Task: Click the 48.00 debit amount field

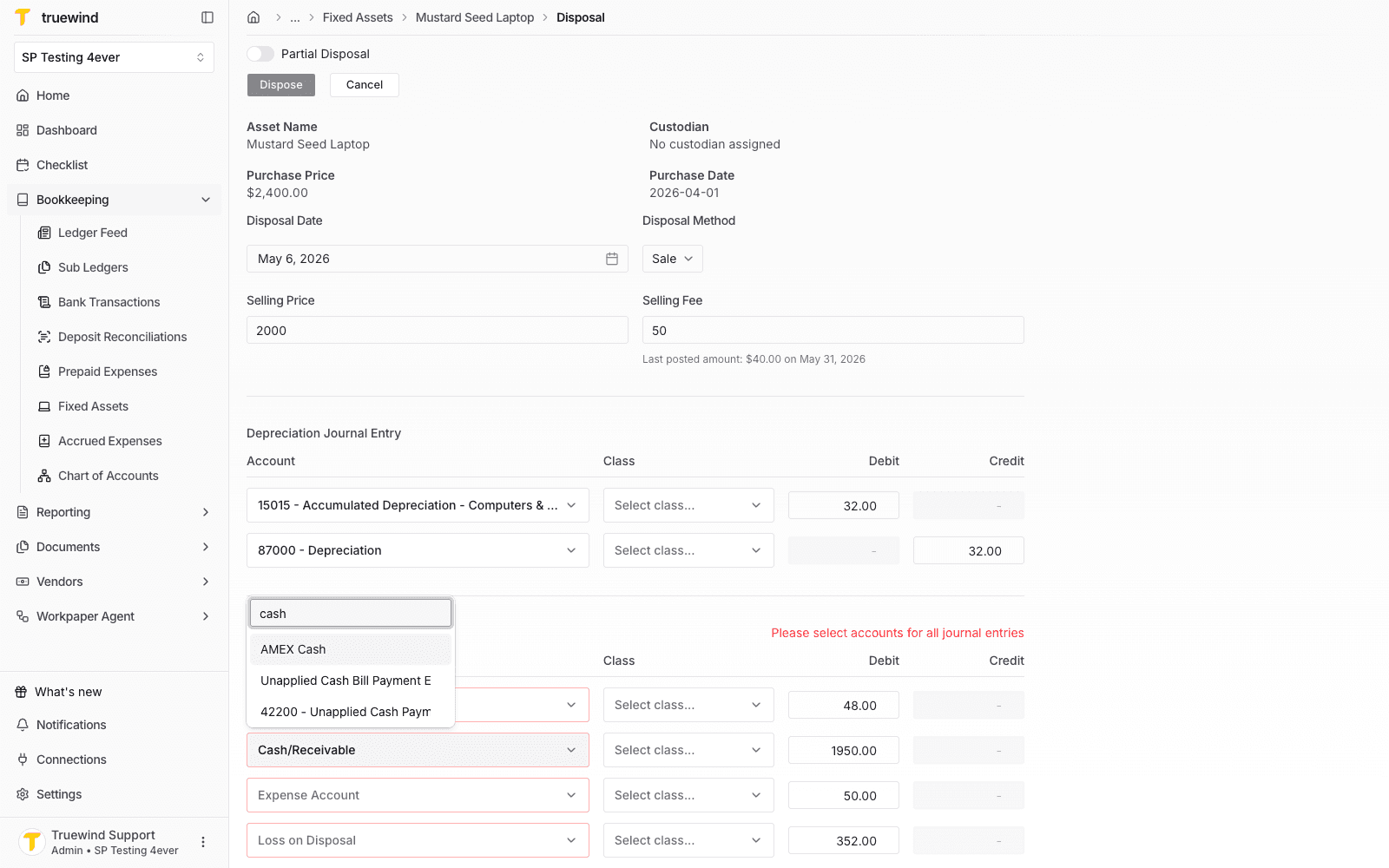Action: click(x=844, y=705)
